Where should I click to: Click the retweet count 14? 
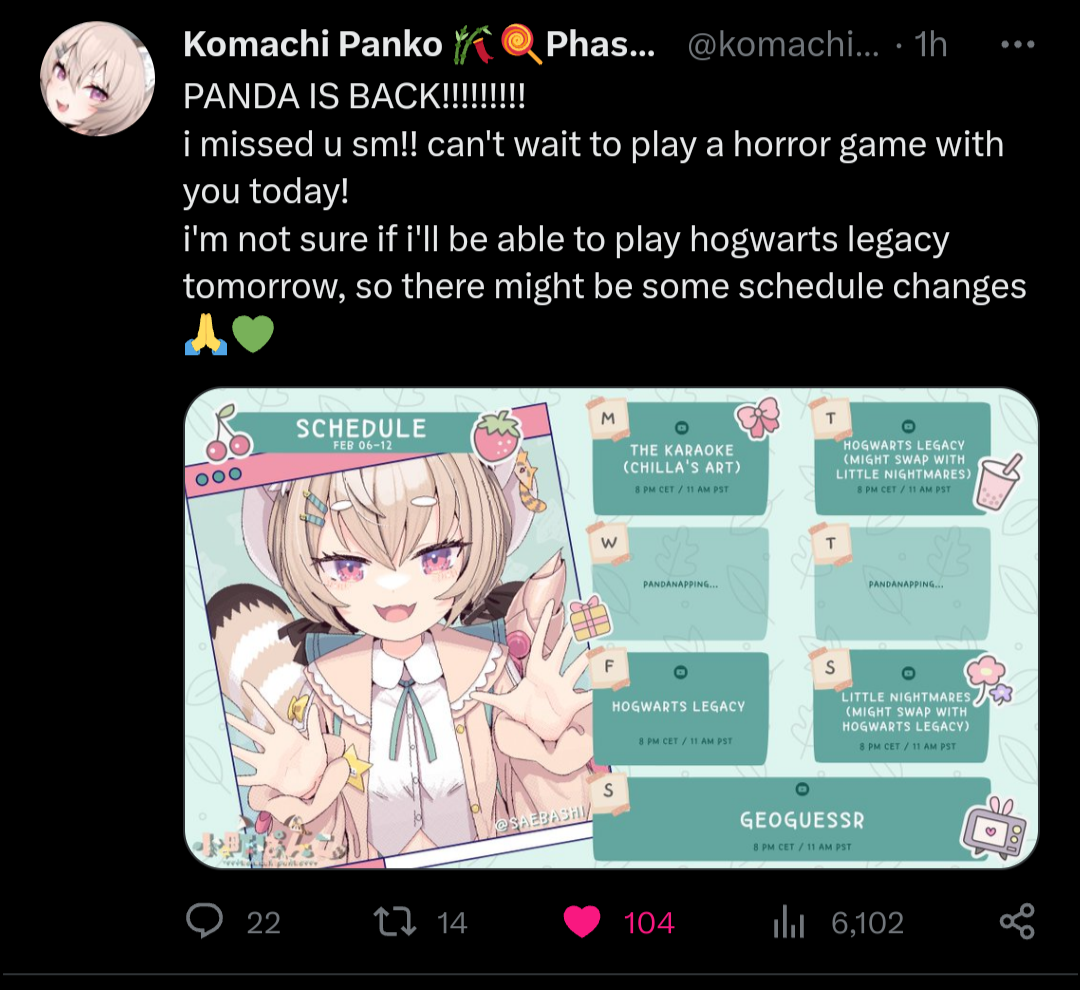(x=452, y=923)
